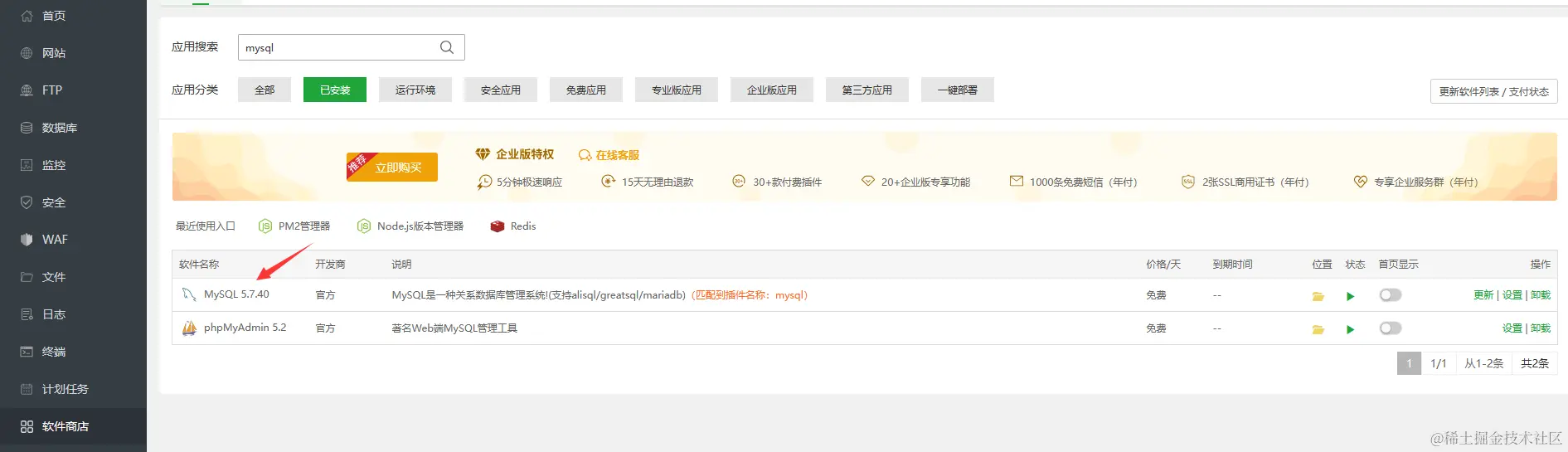Screen dimensions: 1568x452
Task: Click the MySQL 5.7.40 software name
Action: [x=236, y=294]
